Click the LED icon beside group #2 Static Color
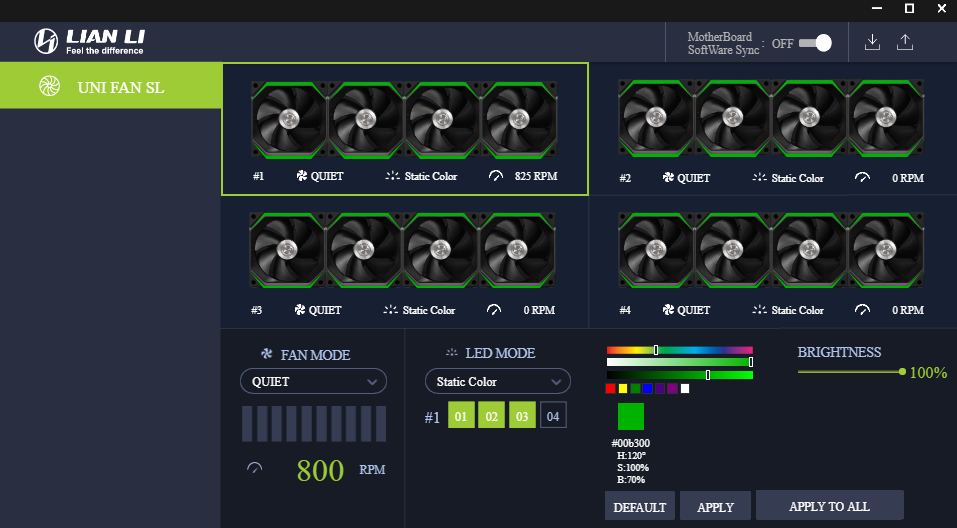Image resolution: width=957 pixels, height=528 pixels. click(759, 178)
